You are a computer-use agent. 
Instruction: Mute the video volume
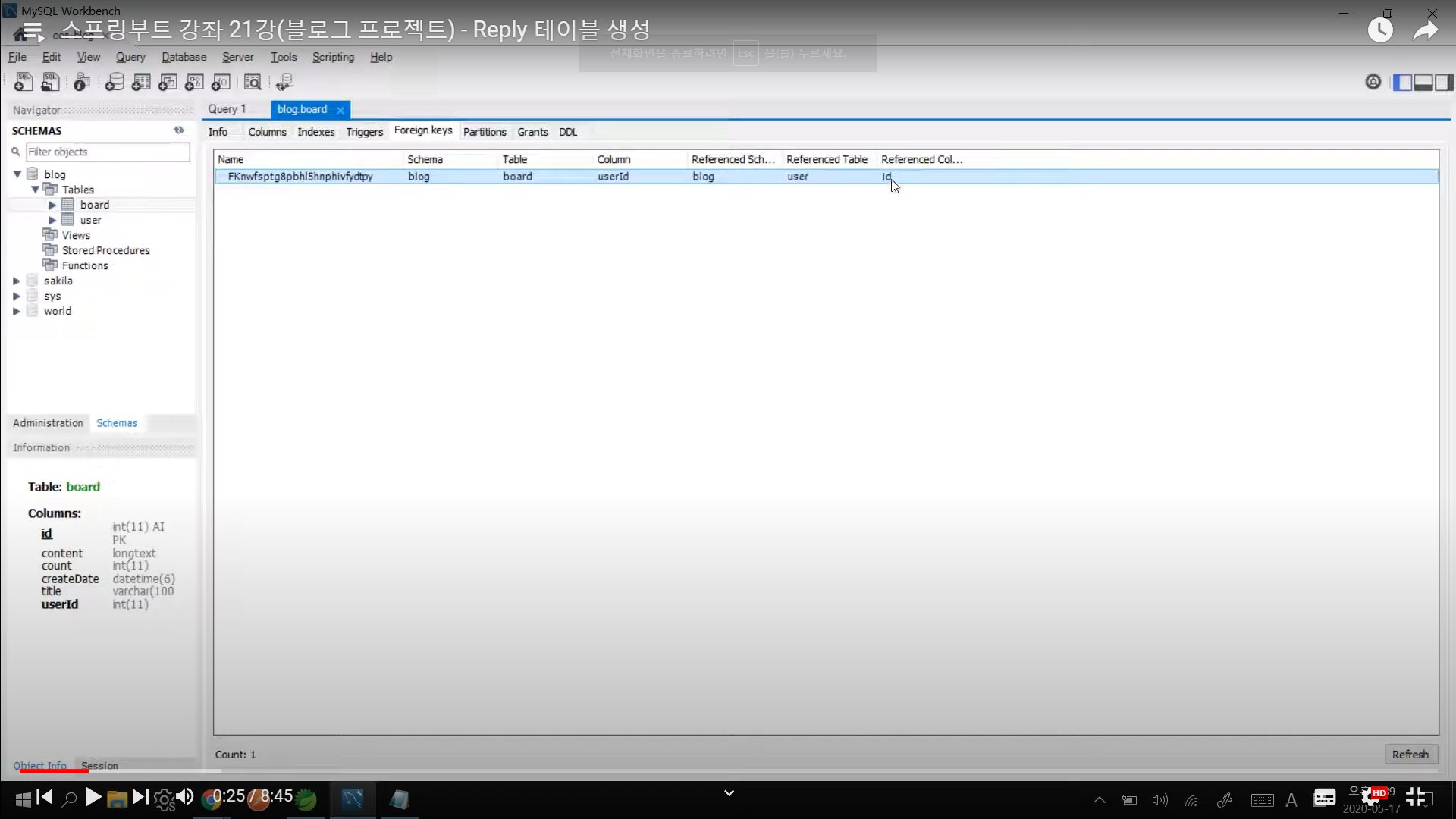[x=185, y=796]
